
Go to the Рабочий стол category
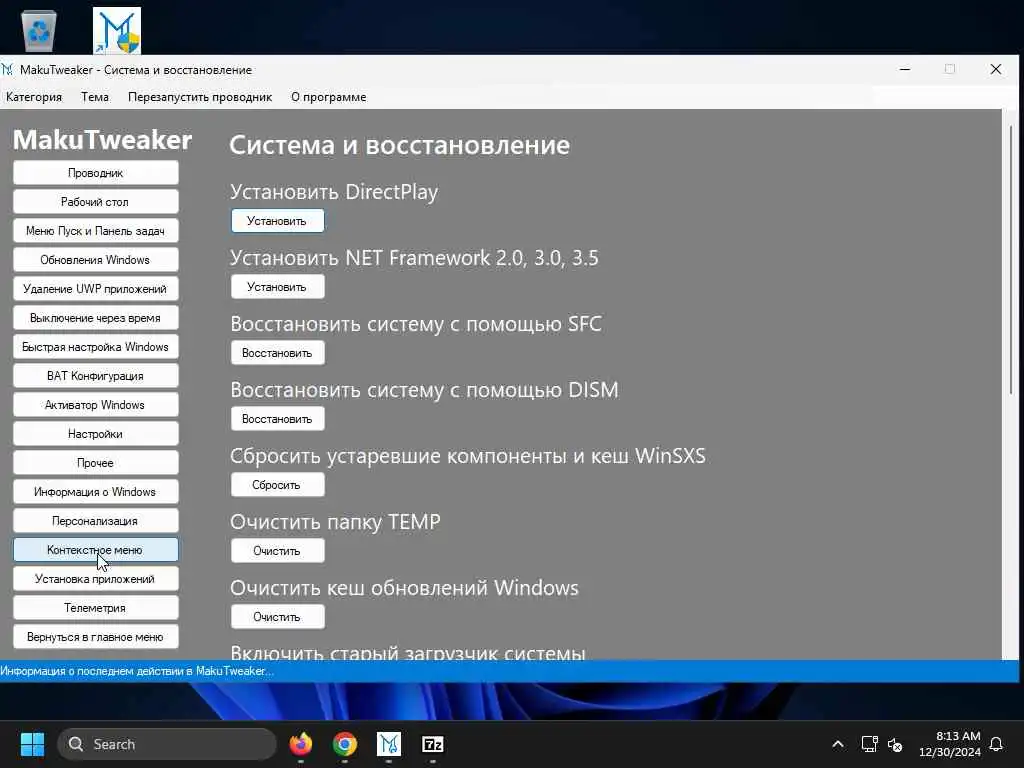click(95, 202)
